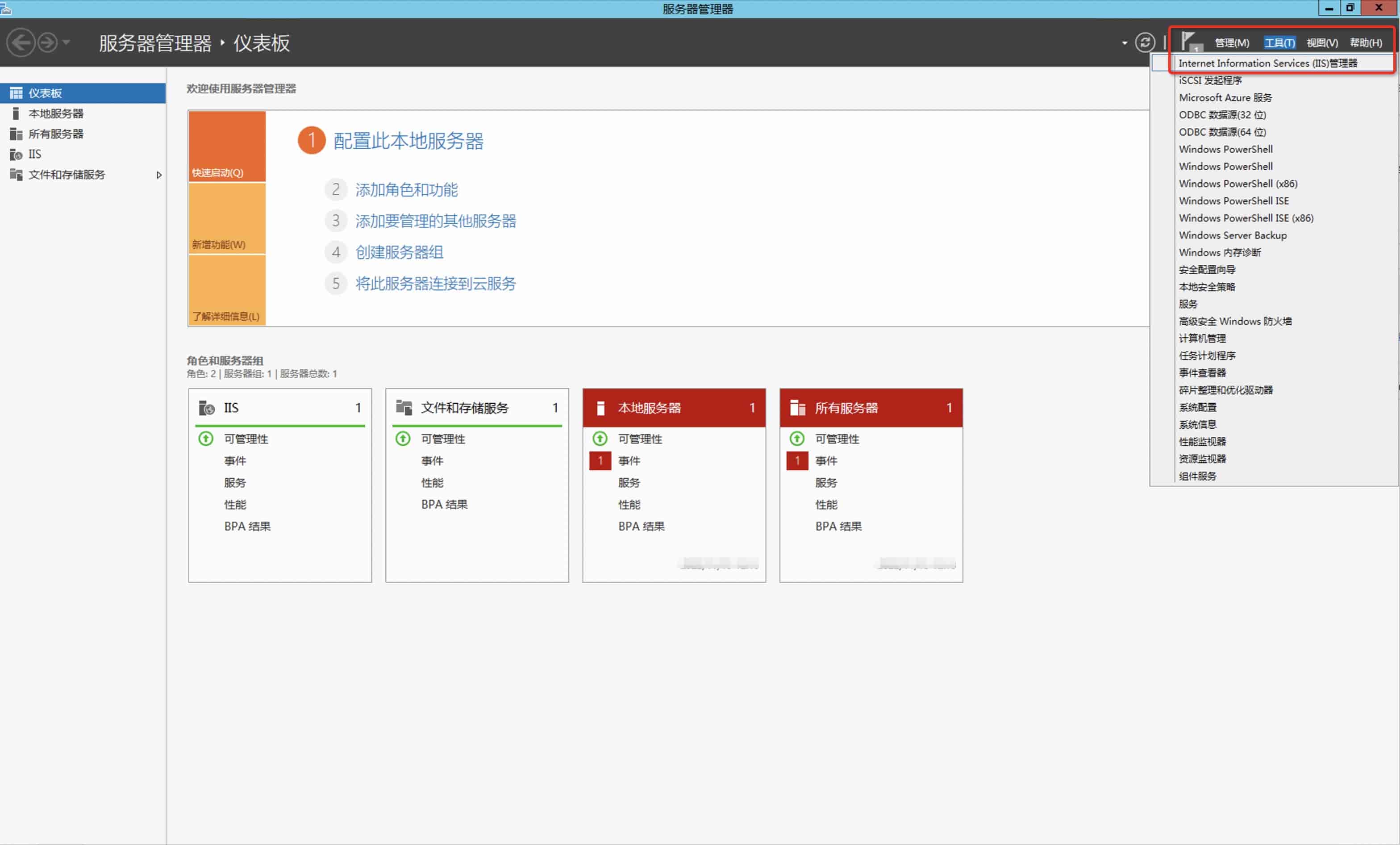Open the All Servers tile header icon
Image resolution: width=1400 pixels, height=845 pixels.
coord(798,408)
